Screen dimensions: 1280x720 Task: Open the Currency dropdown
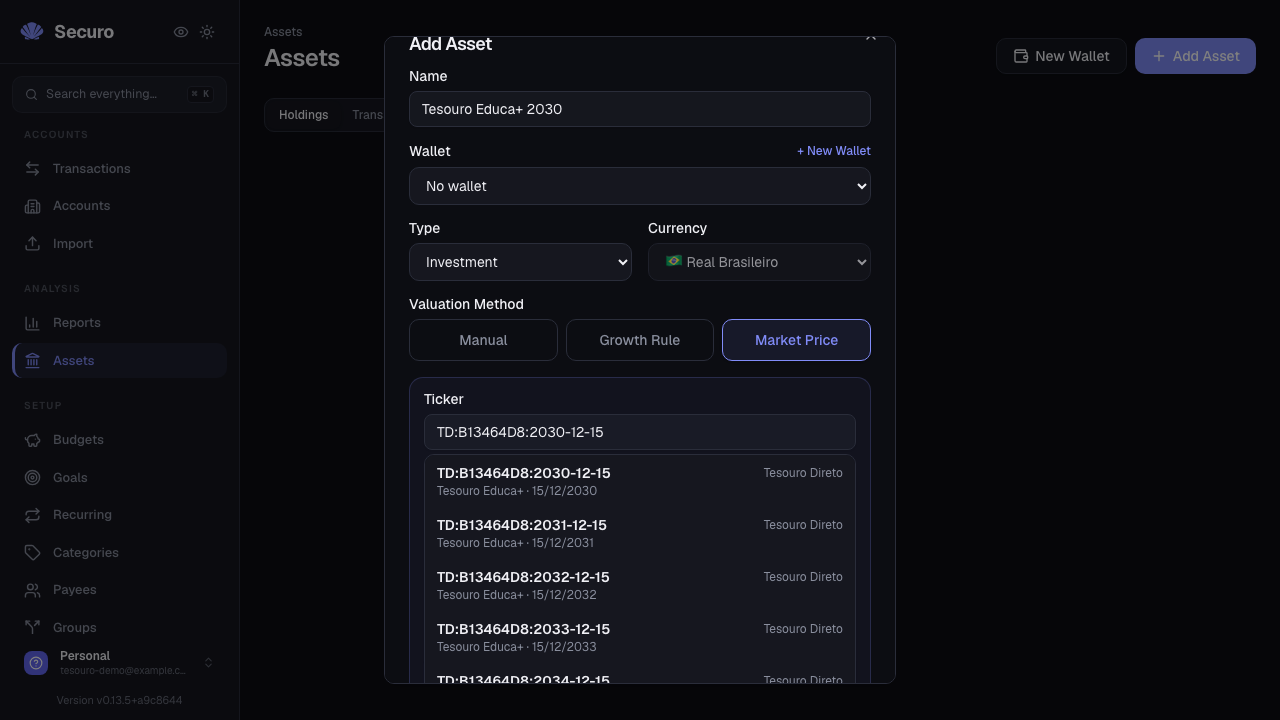pos(759,262)
